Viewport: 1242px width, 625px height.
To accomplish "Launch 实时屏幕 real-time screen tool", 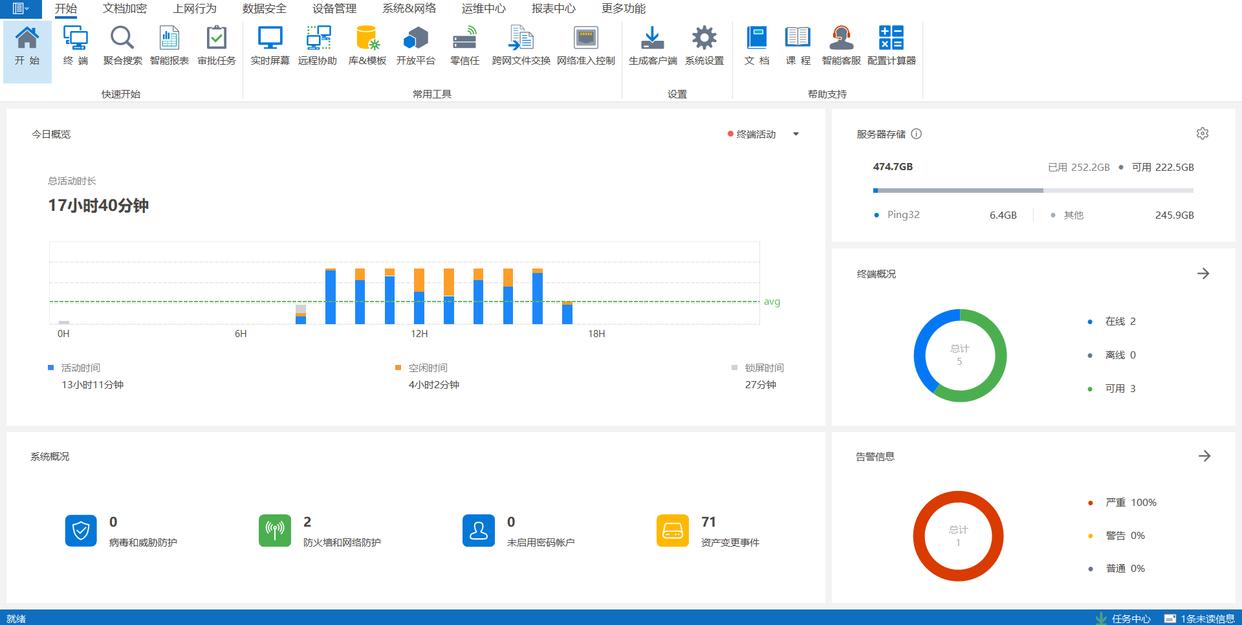I will [x=270, y=46].
